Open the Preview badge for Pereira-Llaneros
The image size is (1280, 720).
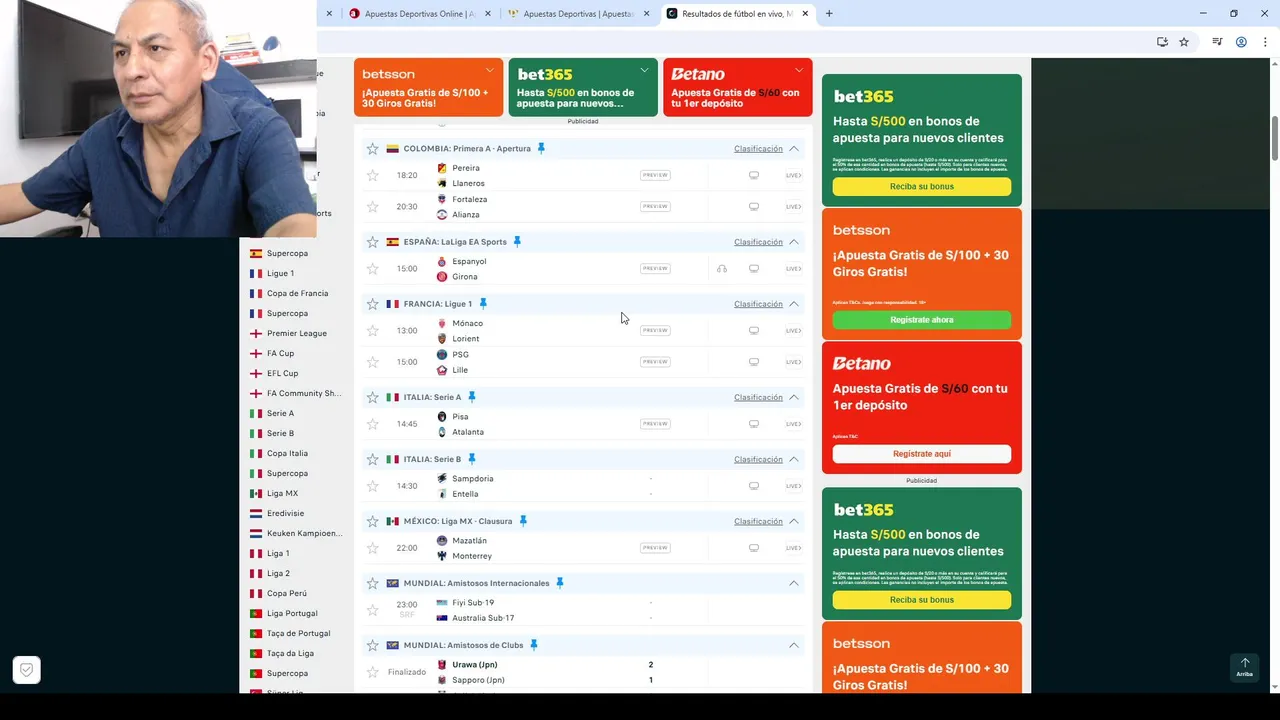[x=655, y=175]
